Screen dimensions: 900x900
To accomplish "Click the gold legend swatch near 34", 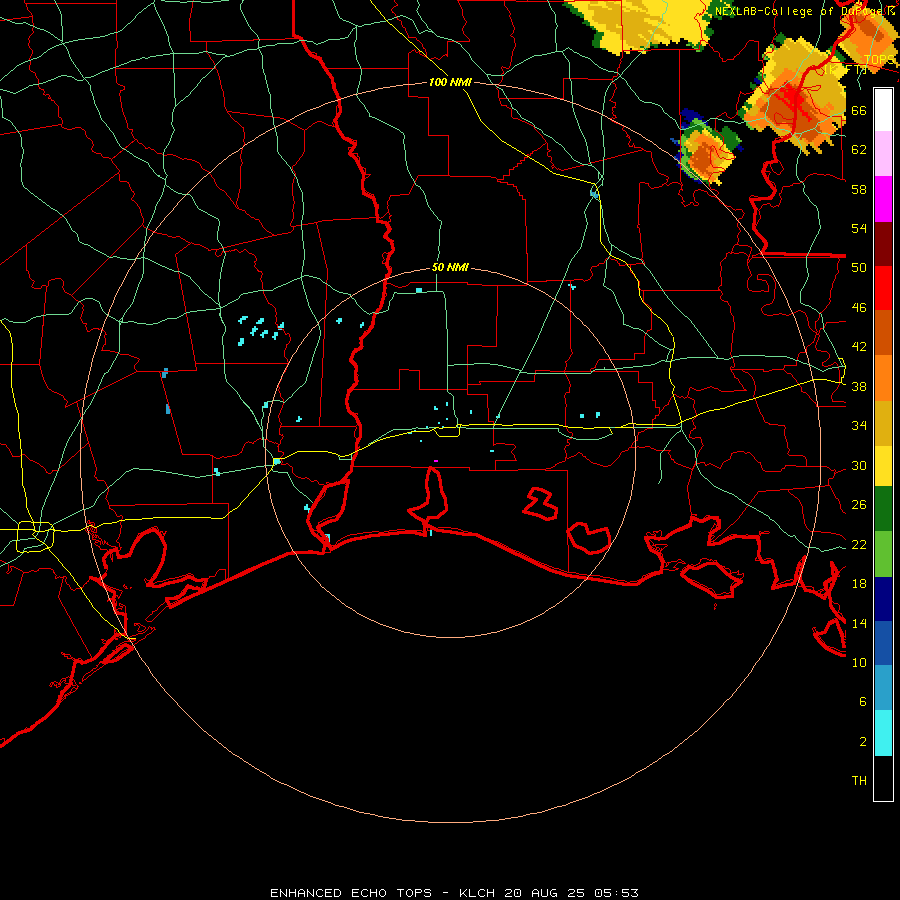I will tap(883, 423).
